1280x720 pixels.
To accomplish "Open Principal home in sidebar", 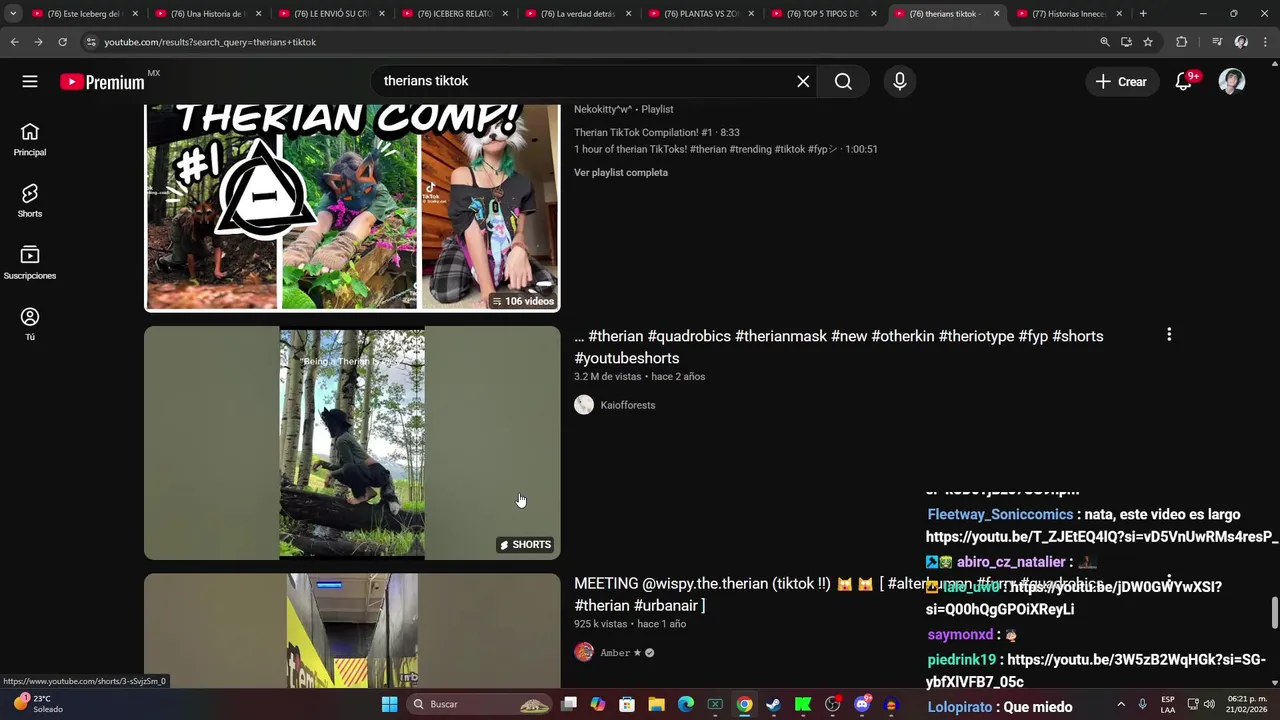I will 30,140.
